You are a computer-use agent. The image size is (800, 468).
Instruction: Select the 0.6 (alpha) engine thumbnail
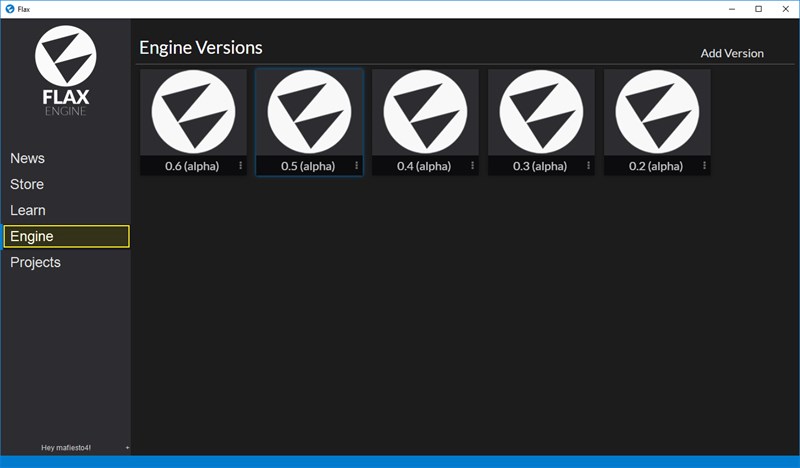(x=193, y=112)
